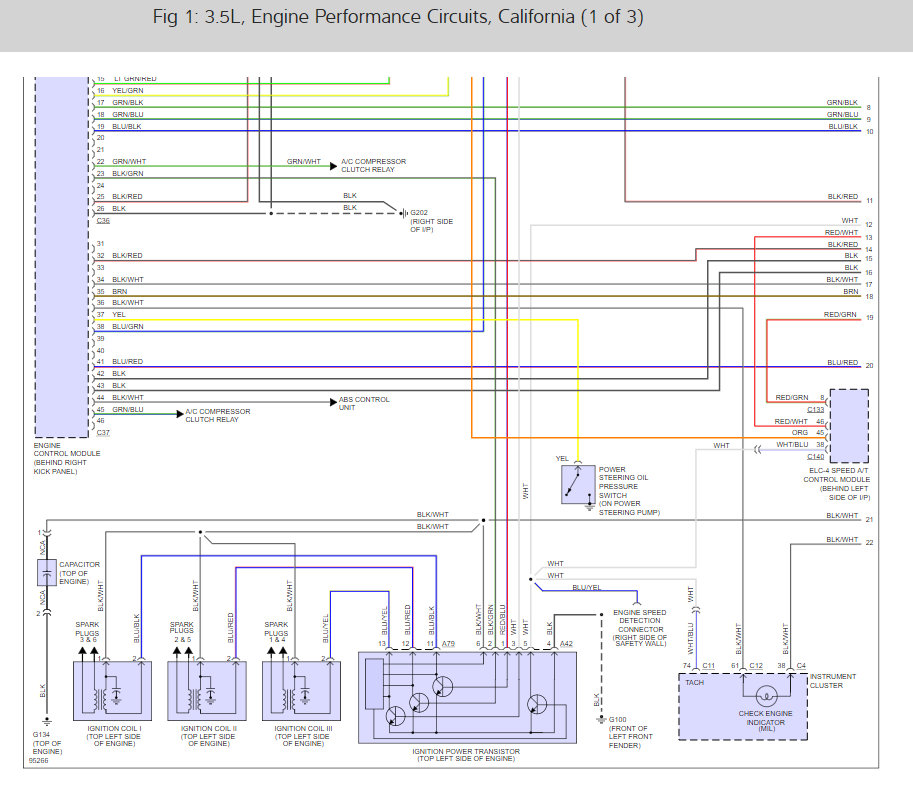
Task: Click the C12 connector label at pin 61
Action: 756,665
